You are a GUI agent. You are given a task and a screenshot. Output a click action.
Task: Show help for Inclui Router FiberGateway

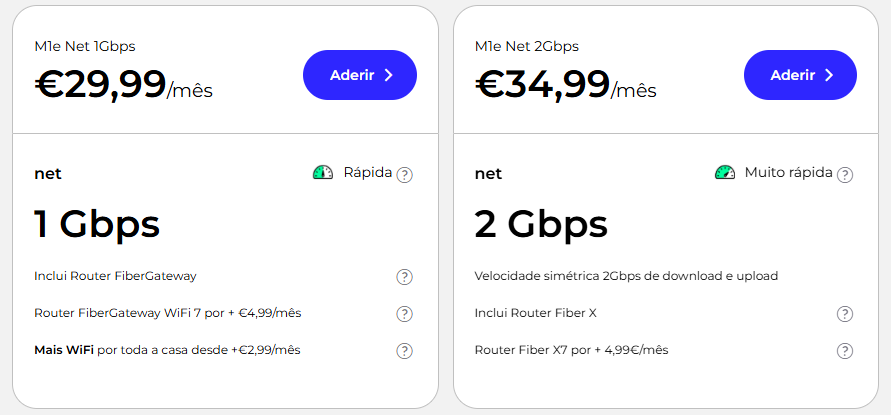[x=404, y=277]
